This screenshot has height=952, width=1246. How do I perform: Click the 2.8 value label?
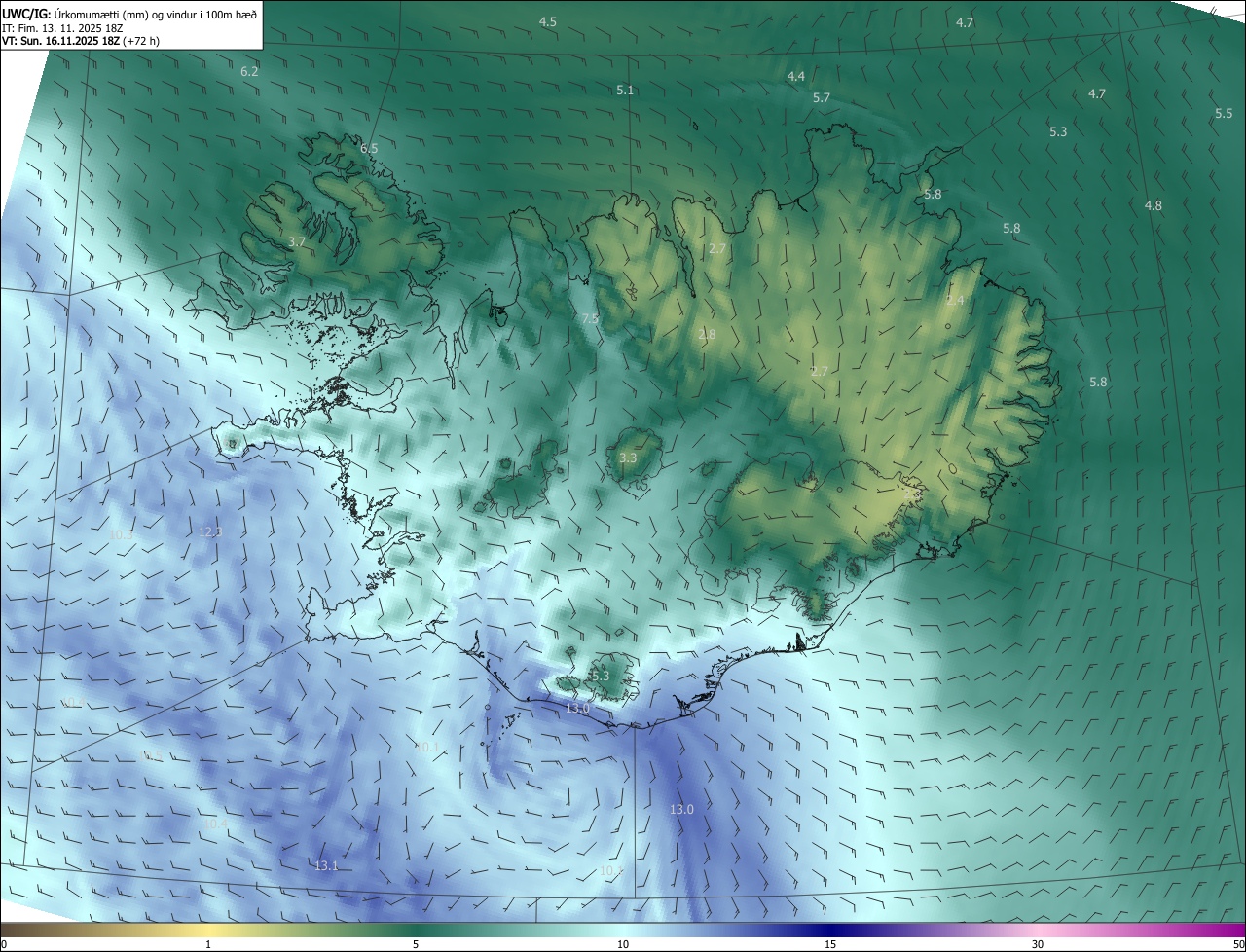tap(707, 334)
